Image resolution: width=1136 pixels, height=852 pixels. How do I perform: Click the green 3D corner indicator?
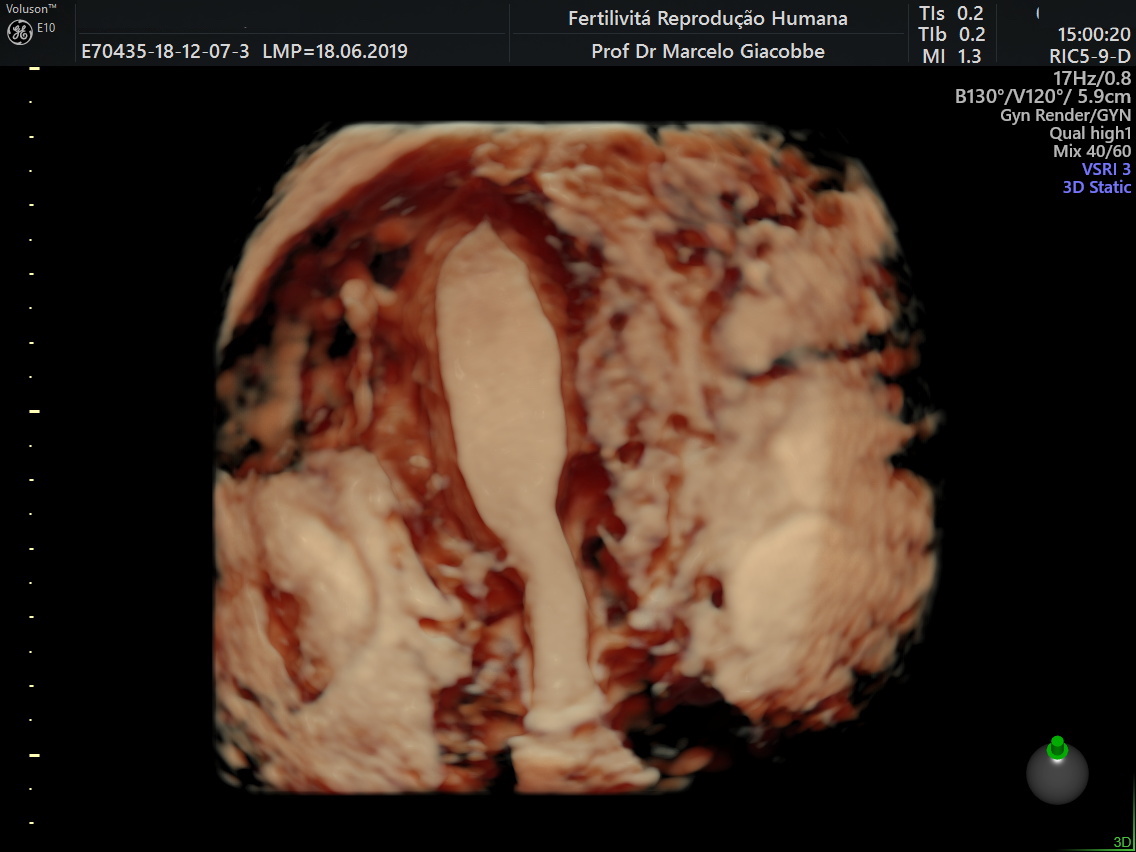[1122, 842]
